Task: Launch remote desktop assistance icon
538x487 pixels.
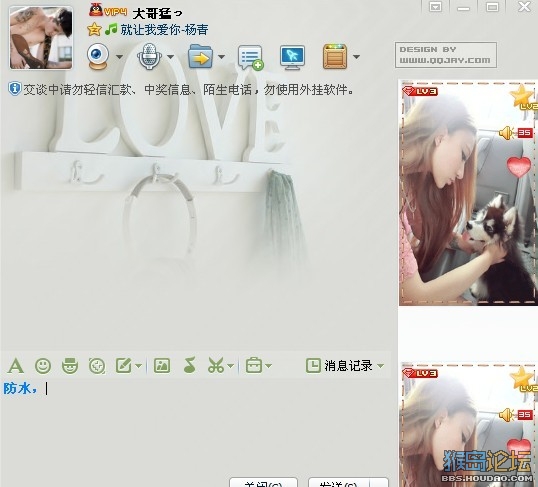Action: pos(292,57)
